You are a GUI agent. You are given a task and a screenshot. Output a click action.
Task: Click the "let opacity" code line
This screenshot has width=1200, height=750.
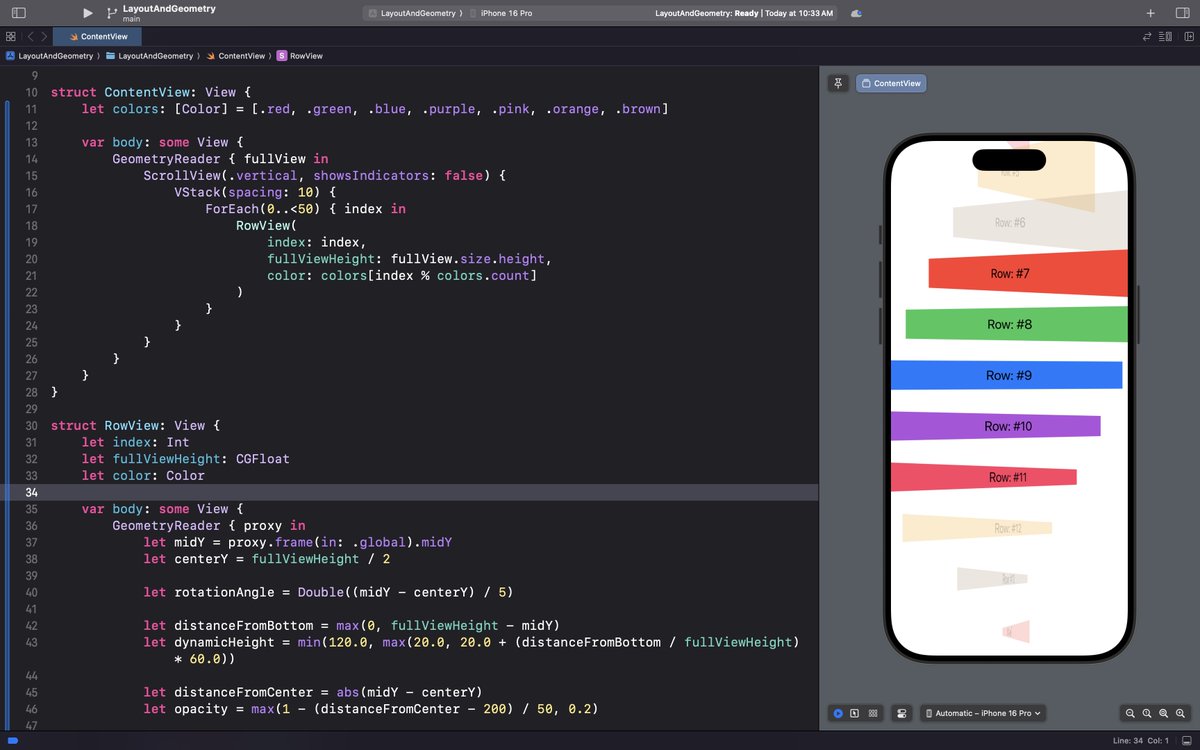[371, 709]
